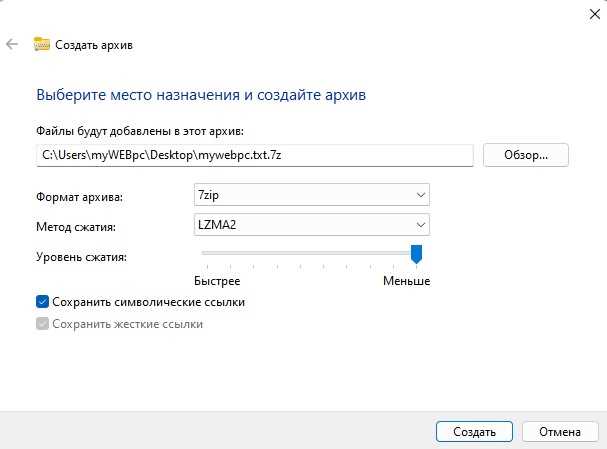Click the zipped folder icon beside Создать архив
The image size is (607, 449).
coord(41,44)
